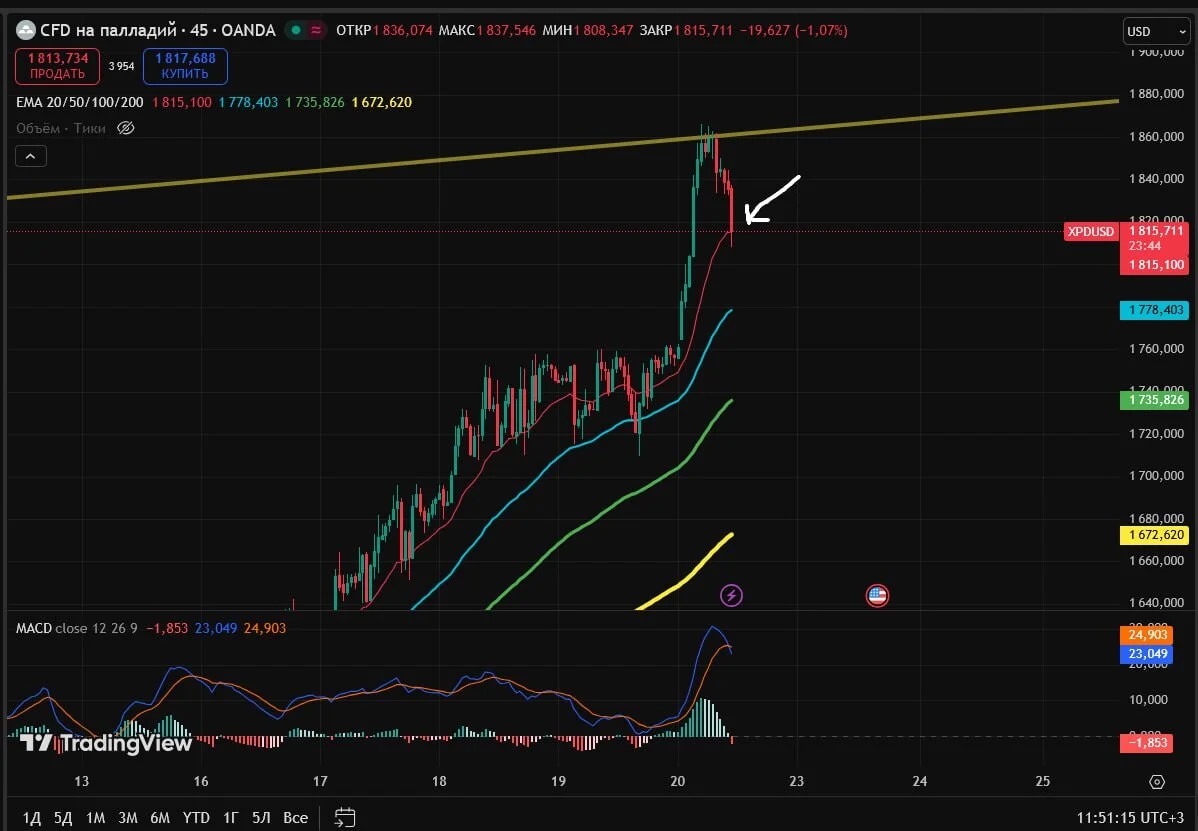
Task: Toggle visibility of Объём Тики indicator
Action: pos(126,128)
